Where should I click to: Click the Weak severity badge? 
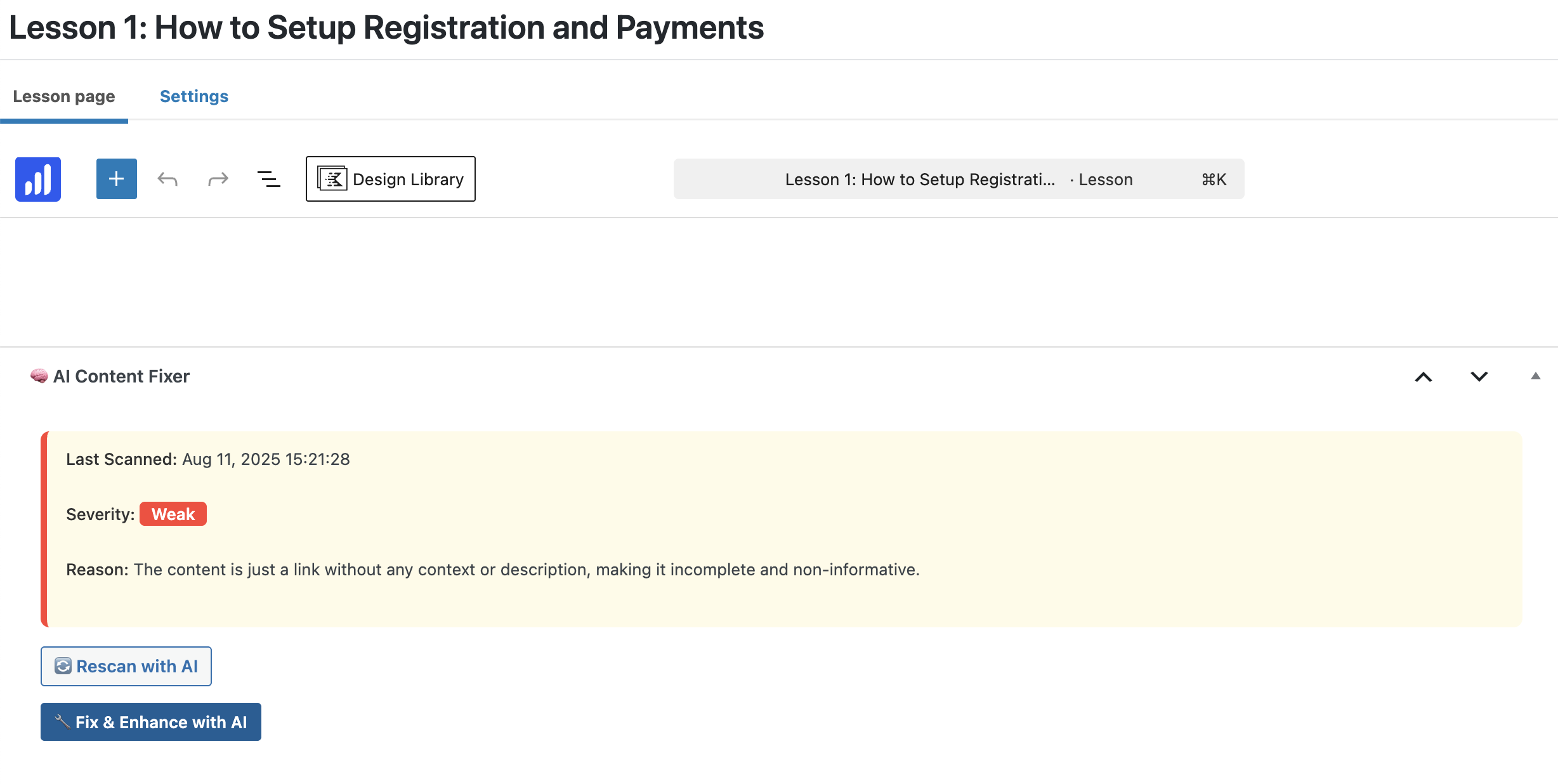tap(173, 514)
